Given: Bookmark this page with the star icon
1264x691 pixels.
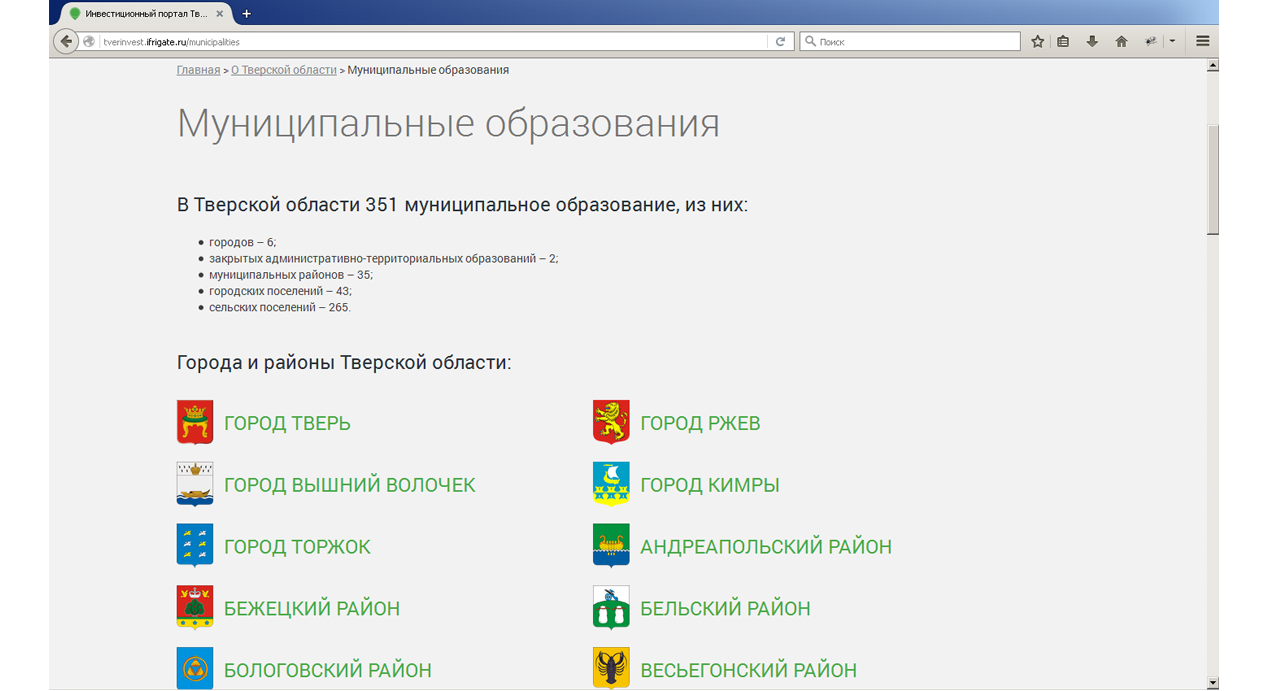Looking at the screenshot, I should click(1038, 42).
